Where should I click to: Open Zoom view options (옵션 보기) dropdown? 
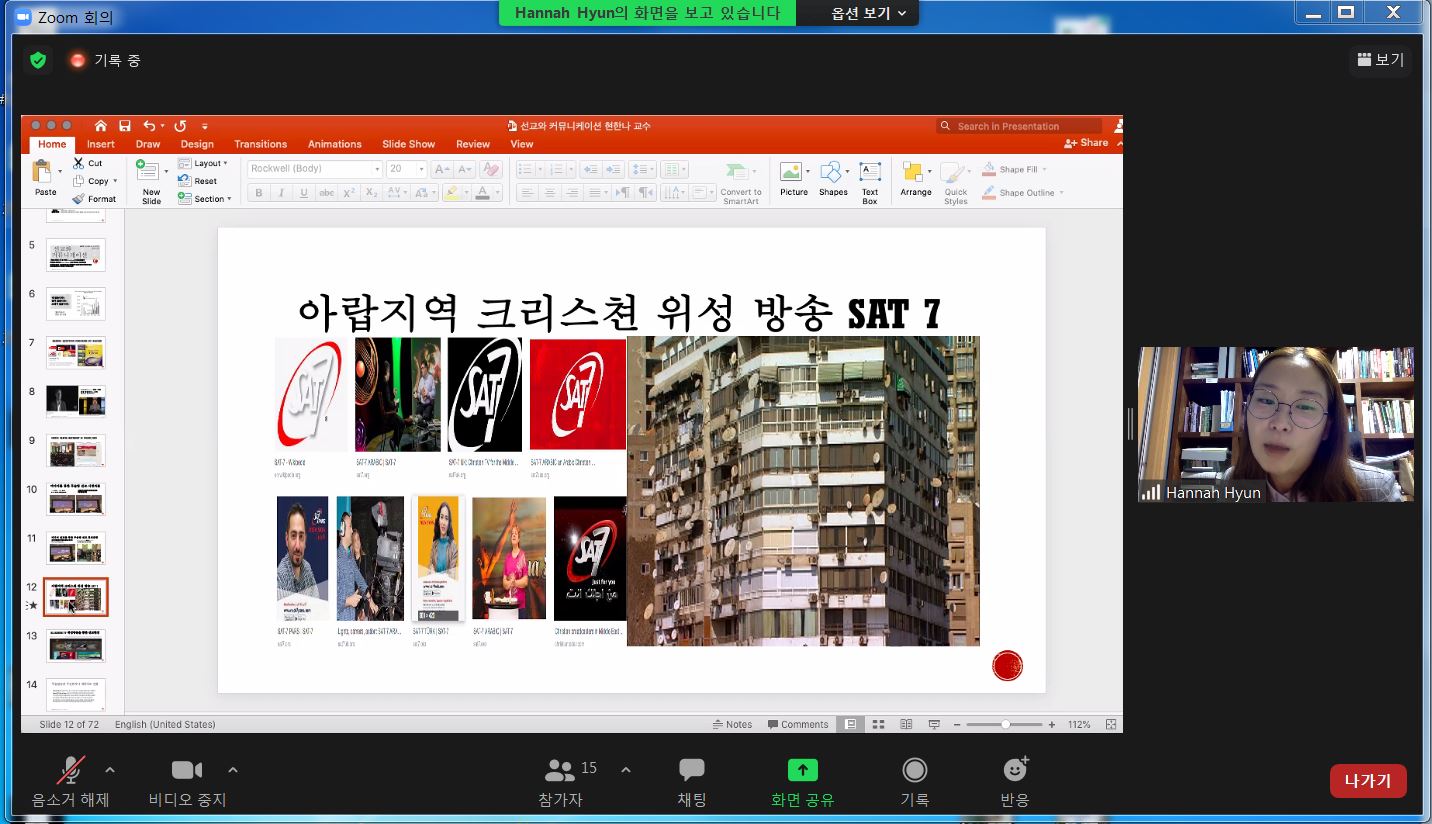click(869, 13)
